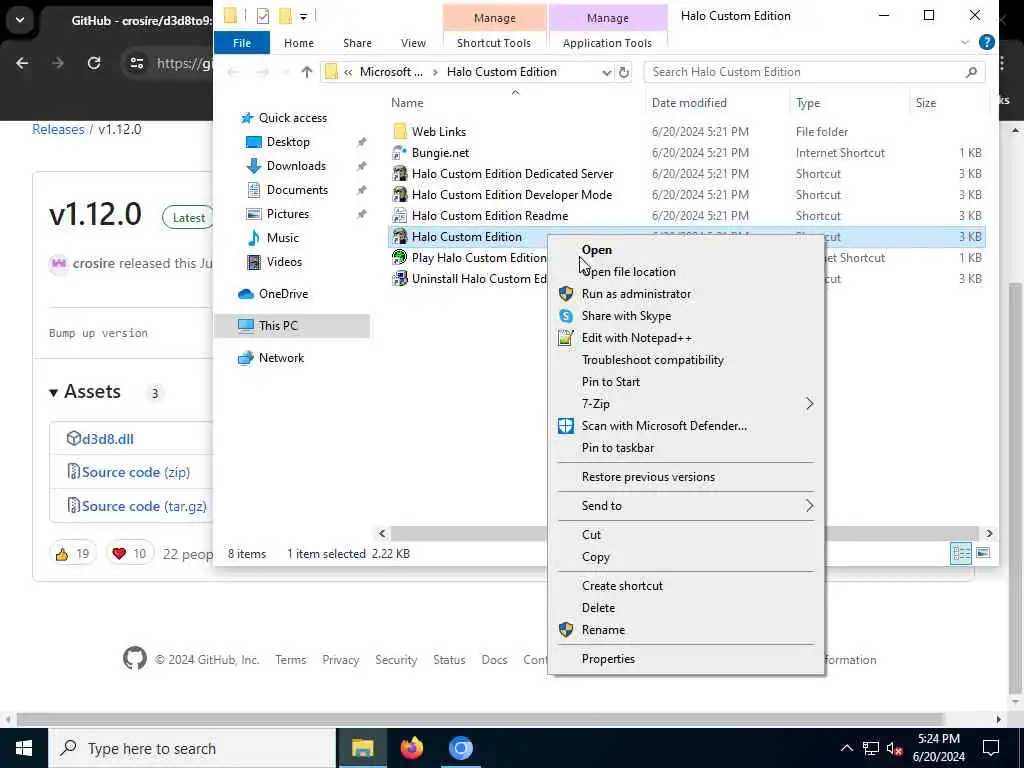Screen dimensions: 1024x768
Task: Expand the 7-Zip submenu
Action: coord(809,404)
